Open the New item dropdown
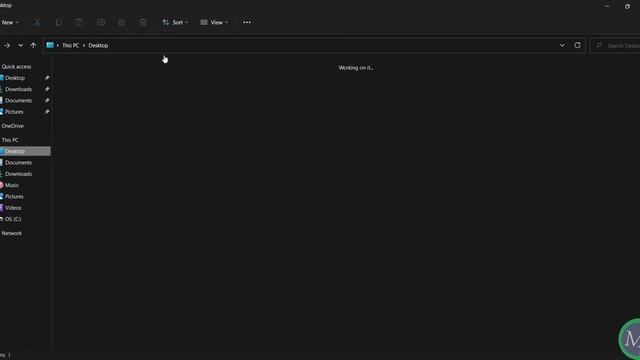Screen dimensions: 640x360 click(9, 22)
